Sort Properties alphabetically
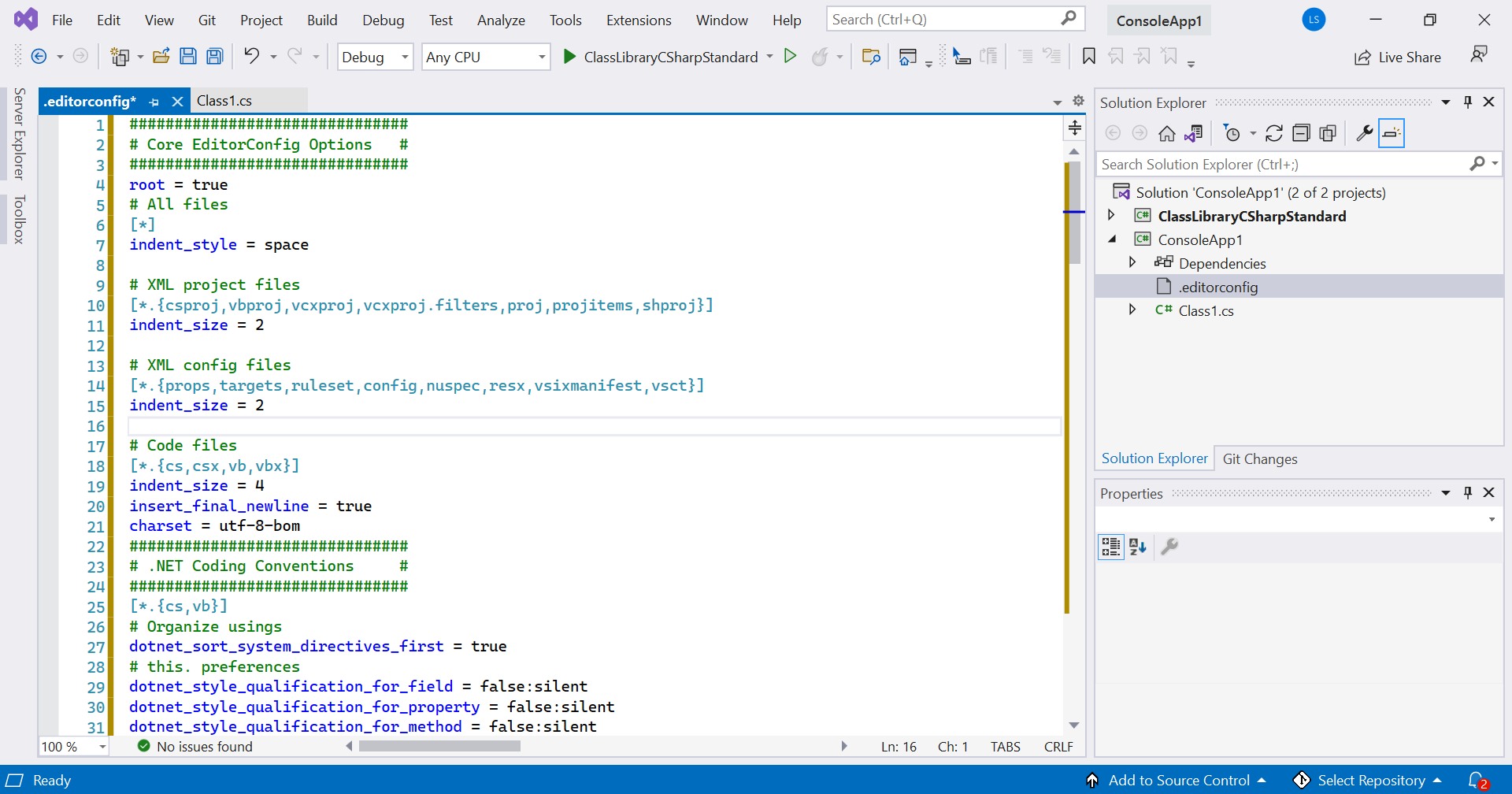This screenshot has width=1512, height=794. point(1138,546)
